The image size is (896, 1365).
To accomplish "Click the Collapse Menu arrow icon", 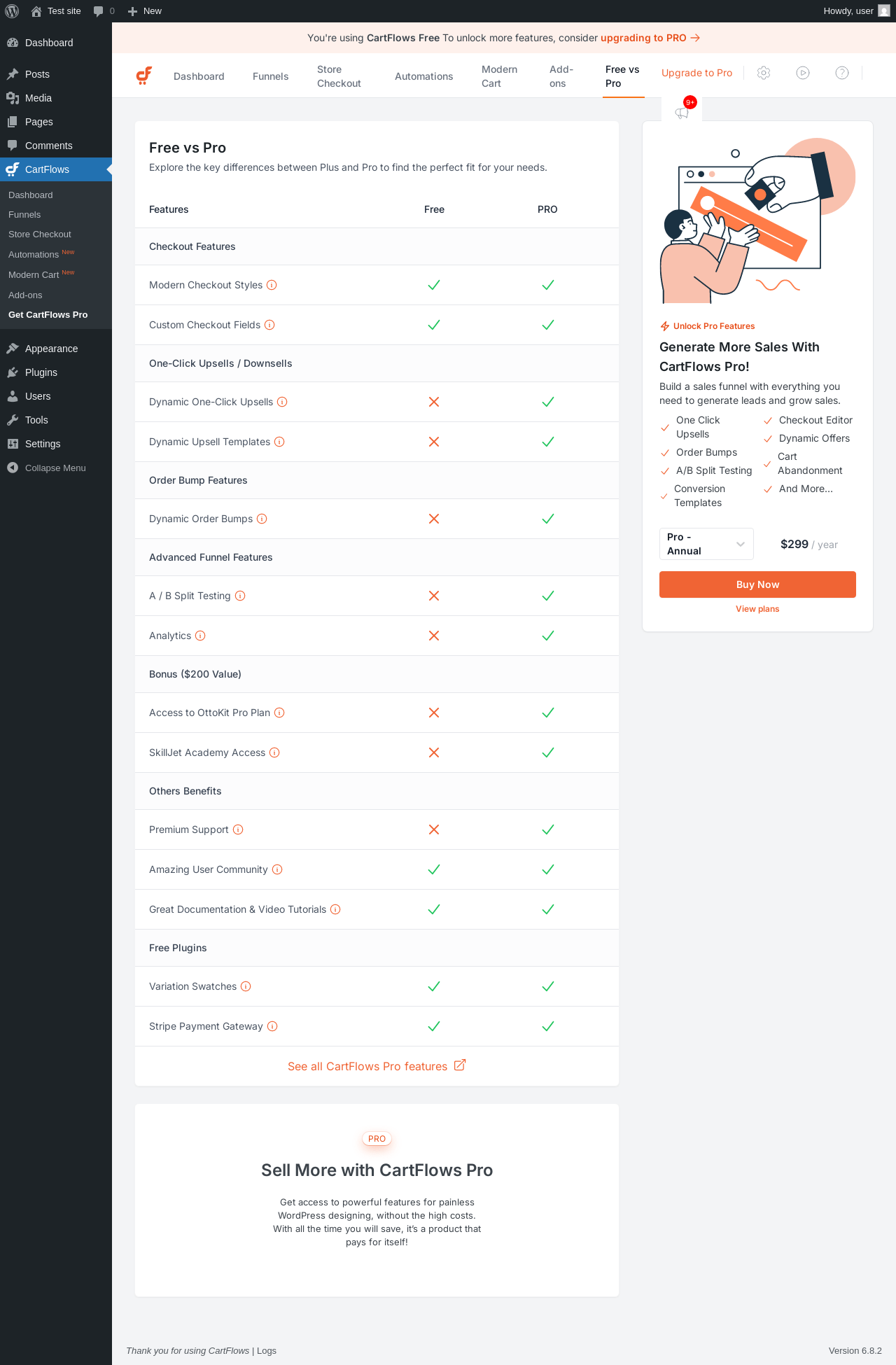I will pyautogui.click(x=13, y=468).
